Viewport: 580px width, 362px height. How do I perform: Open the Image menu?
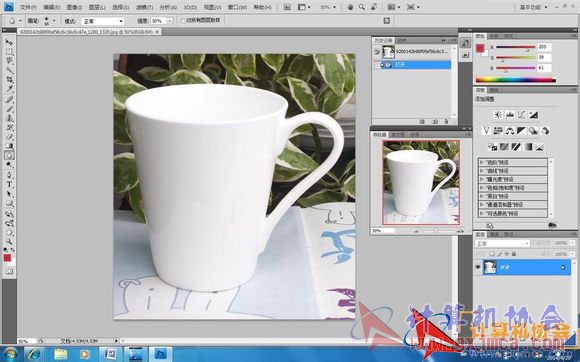[74, 7]
